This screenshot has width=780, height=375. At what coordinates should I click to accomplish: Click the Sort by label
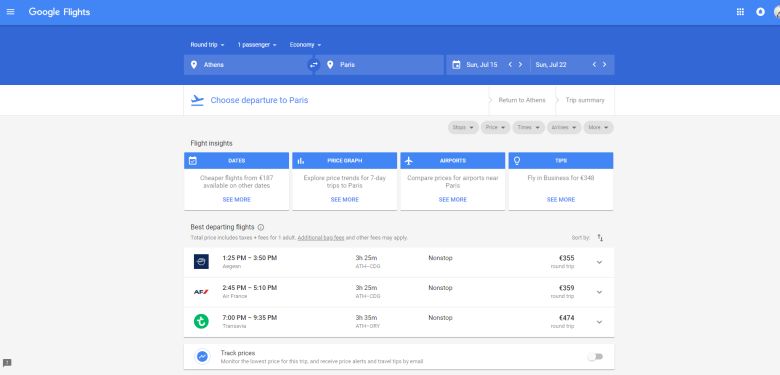pos(581,238)
